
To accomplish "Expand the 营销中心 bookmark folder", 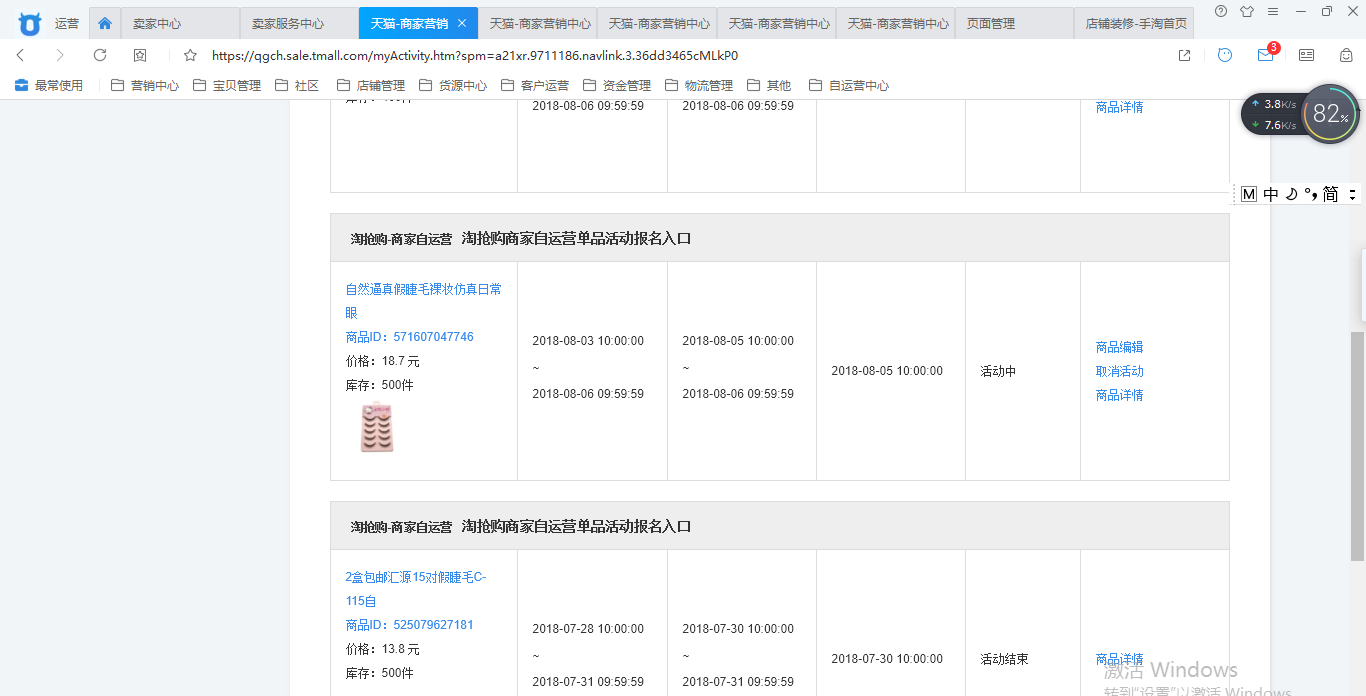I will coord(145,86).
